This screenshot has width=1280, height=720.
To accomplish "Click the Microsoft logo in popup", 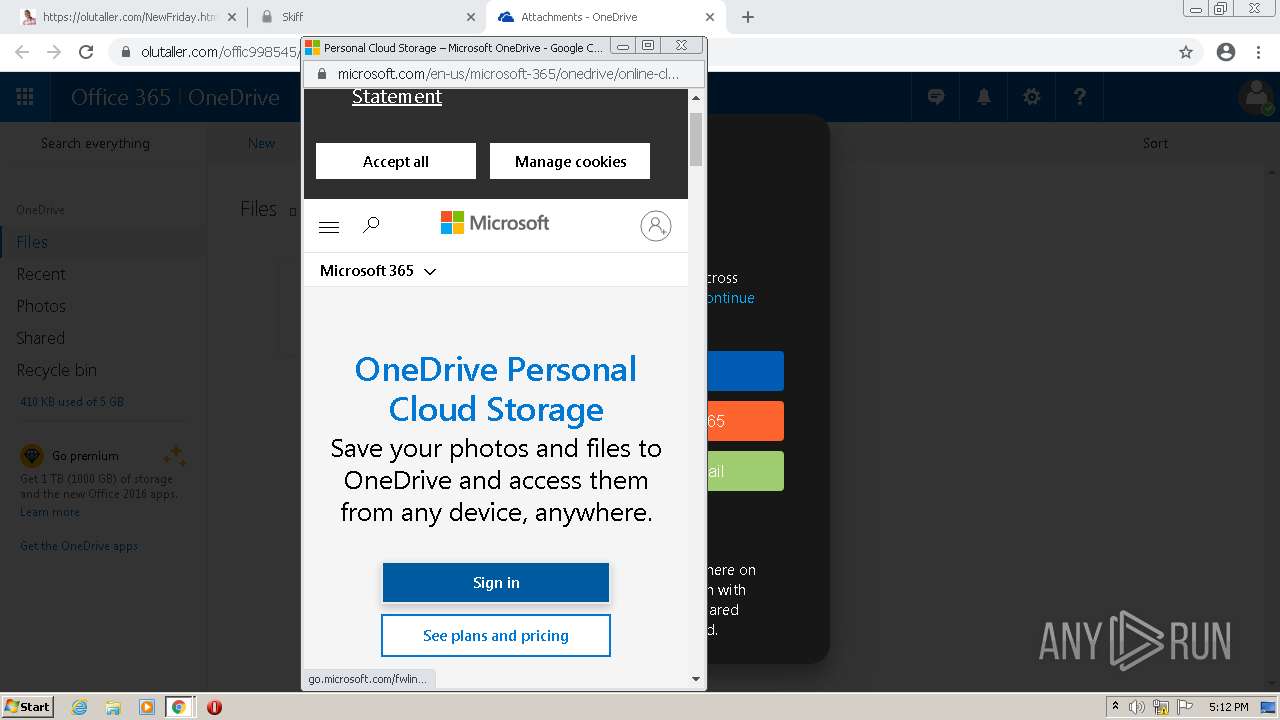I will pos(495,223).
